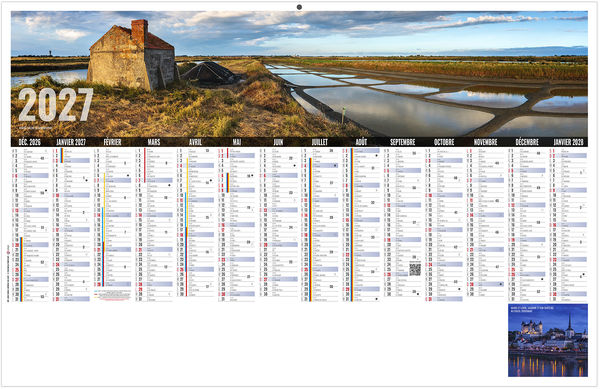Click the 'DÉCEMBRE' month header
This screenshot has height=389, width=600.
click(527, 142)
